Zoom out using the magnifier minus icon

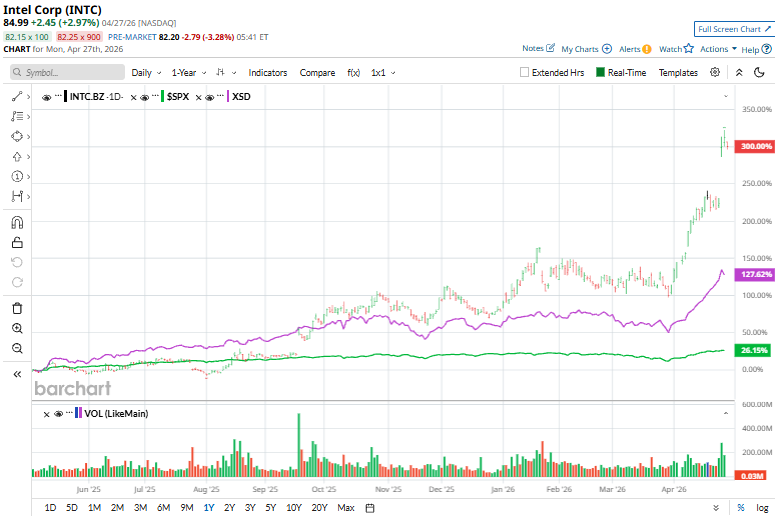(17, 348)
